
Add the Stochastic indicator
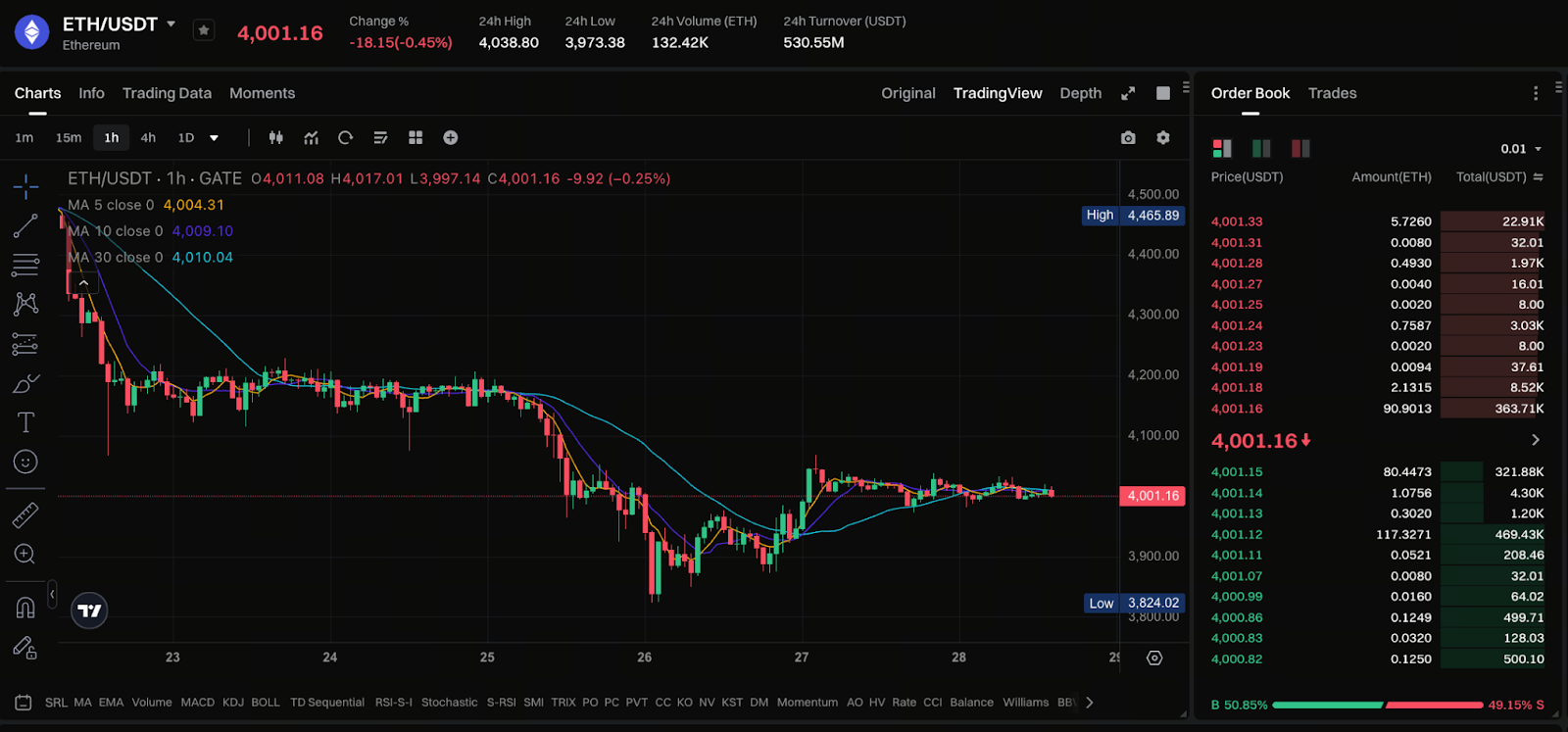click(x=450, y=703)
